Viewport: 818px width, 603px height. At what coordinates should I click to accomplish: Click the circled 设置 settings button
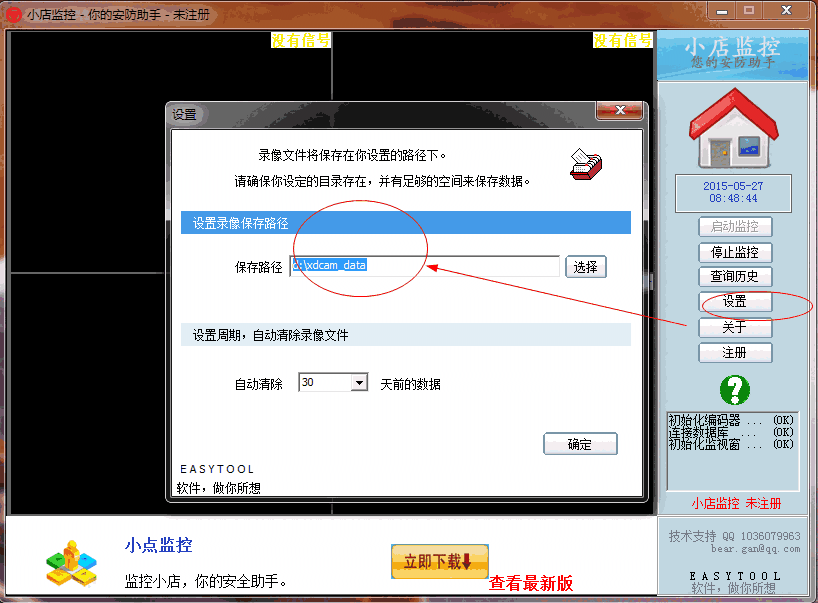[x=735, y=302]
